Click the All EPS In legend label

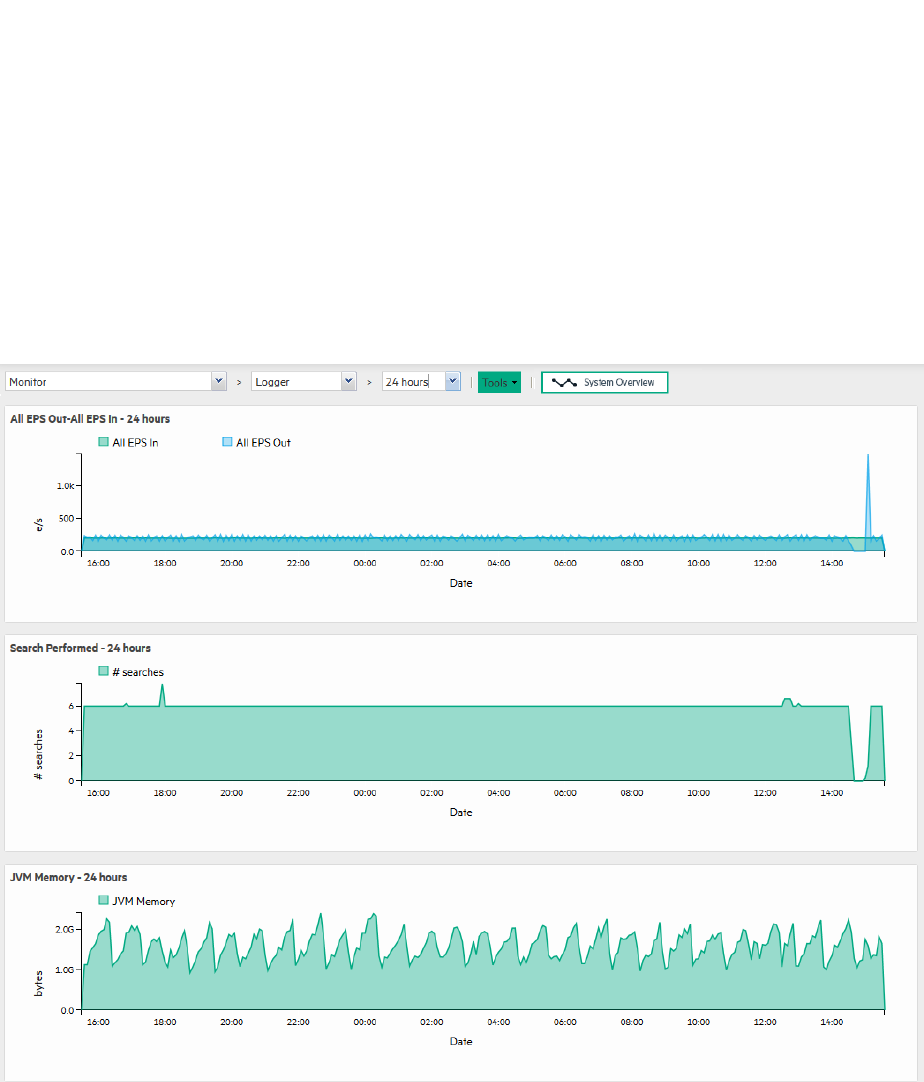[x=135, y=442]
